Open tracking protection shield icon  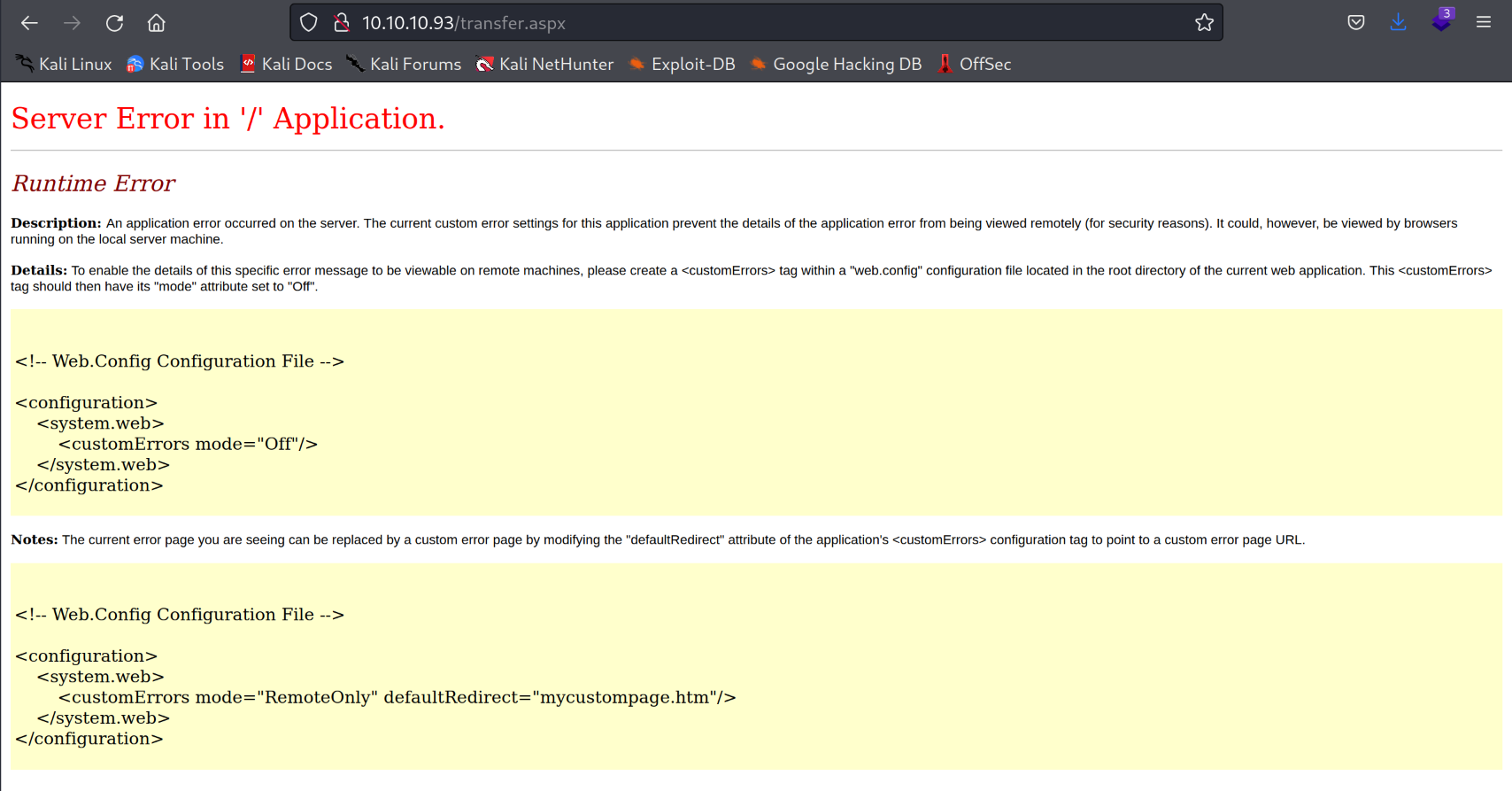coord(308,23)
